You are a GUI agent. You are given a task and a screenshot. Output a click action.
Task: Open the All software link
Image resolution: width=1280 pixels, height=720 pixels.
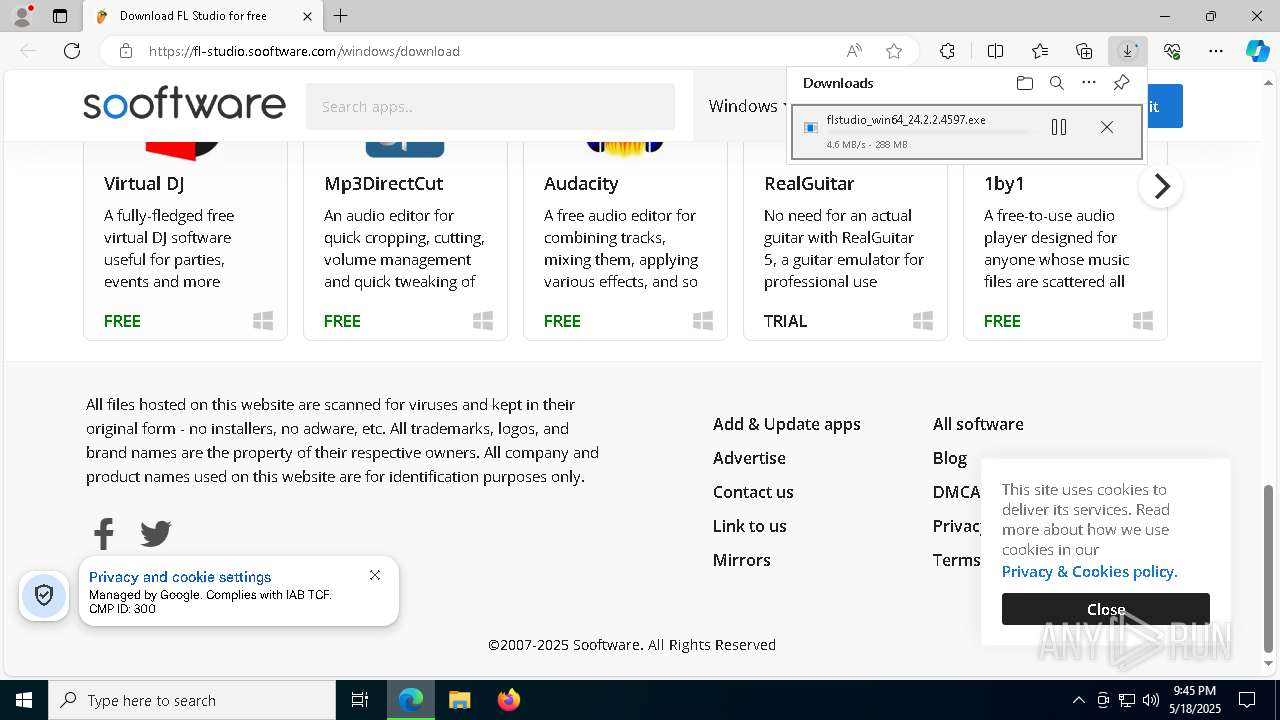[x=978, y=424]
